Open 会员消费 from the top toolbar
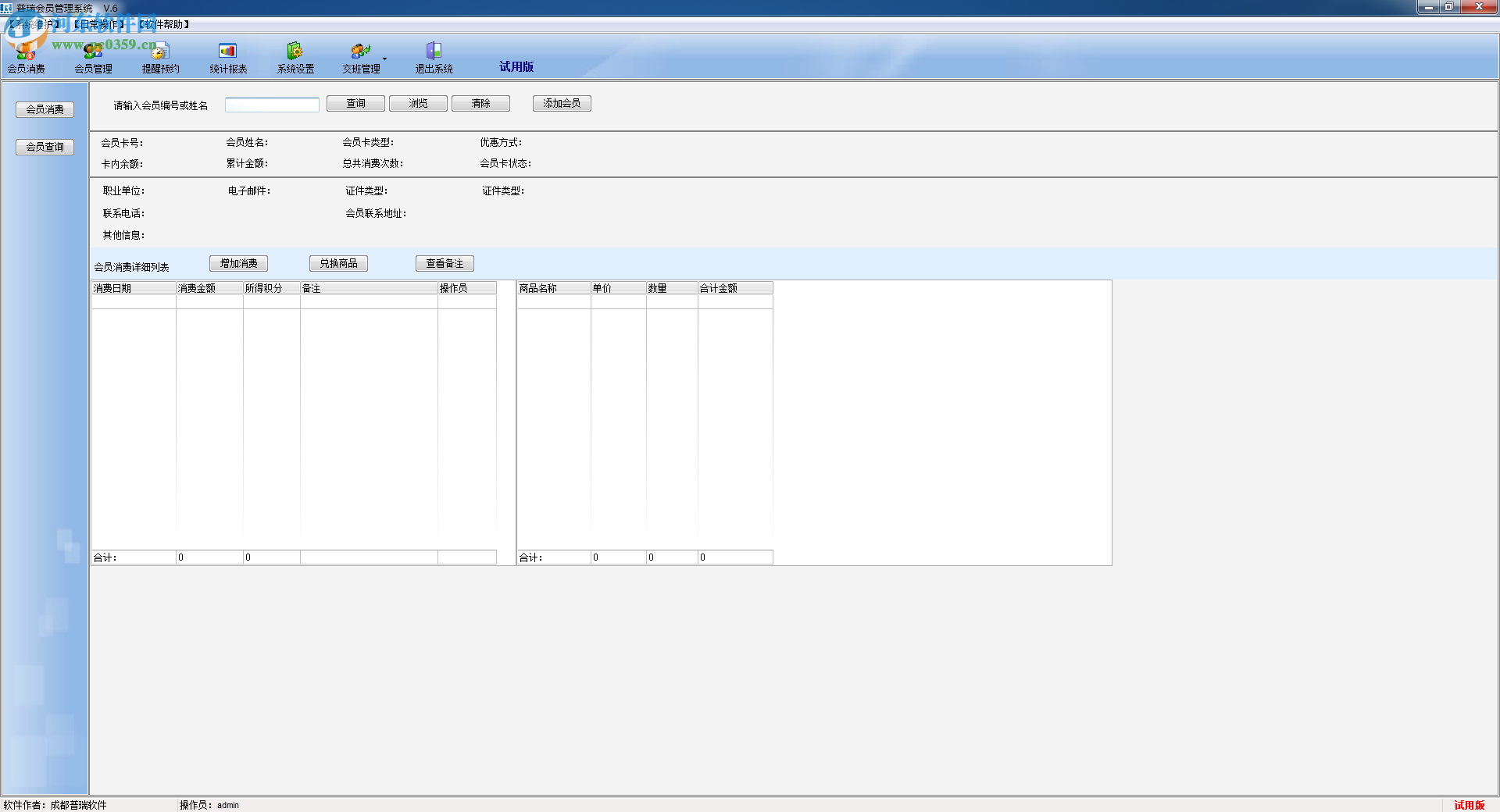Viewport: 1500px width, 812px height. coord(27,59)
